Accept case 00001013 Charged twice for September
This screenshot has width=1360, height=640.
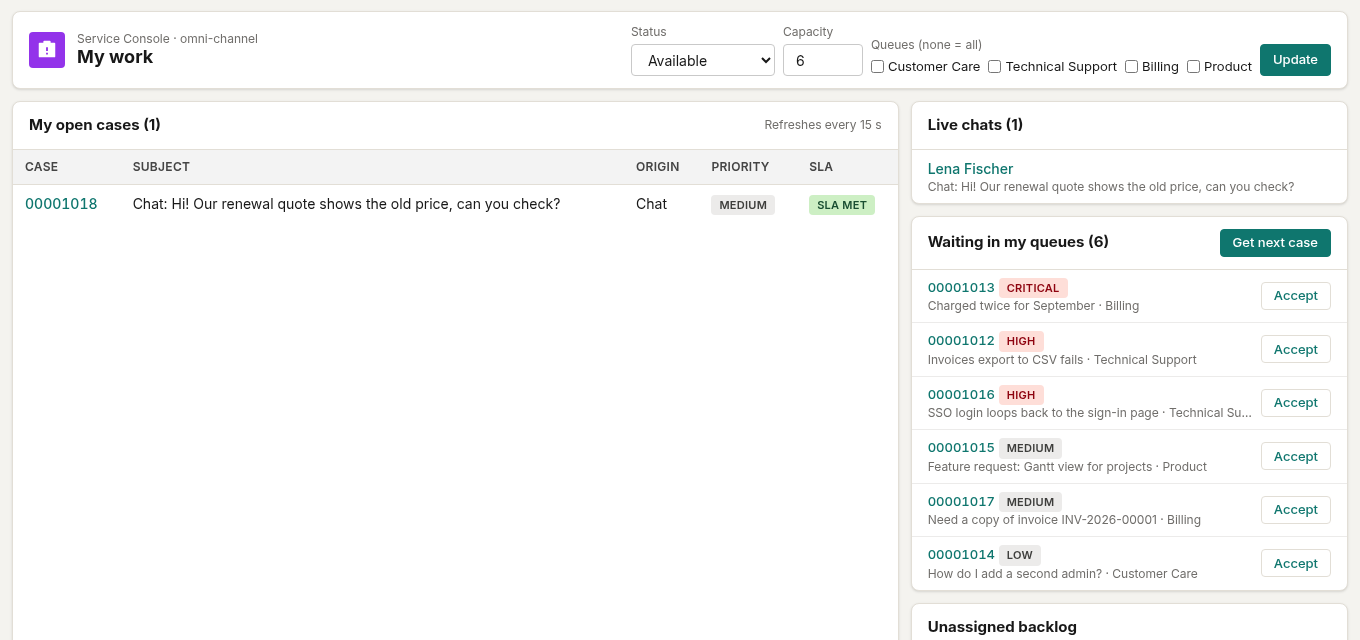[1296, 296]
